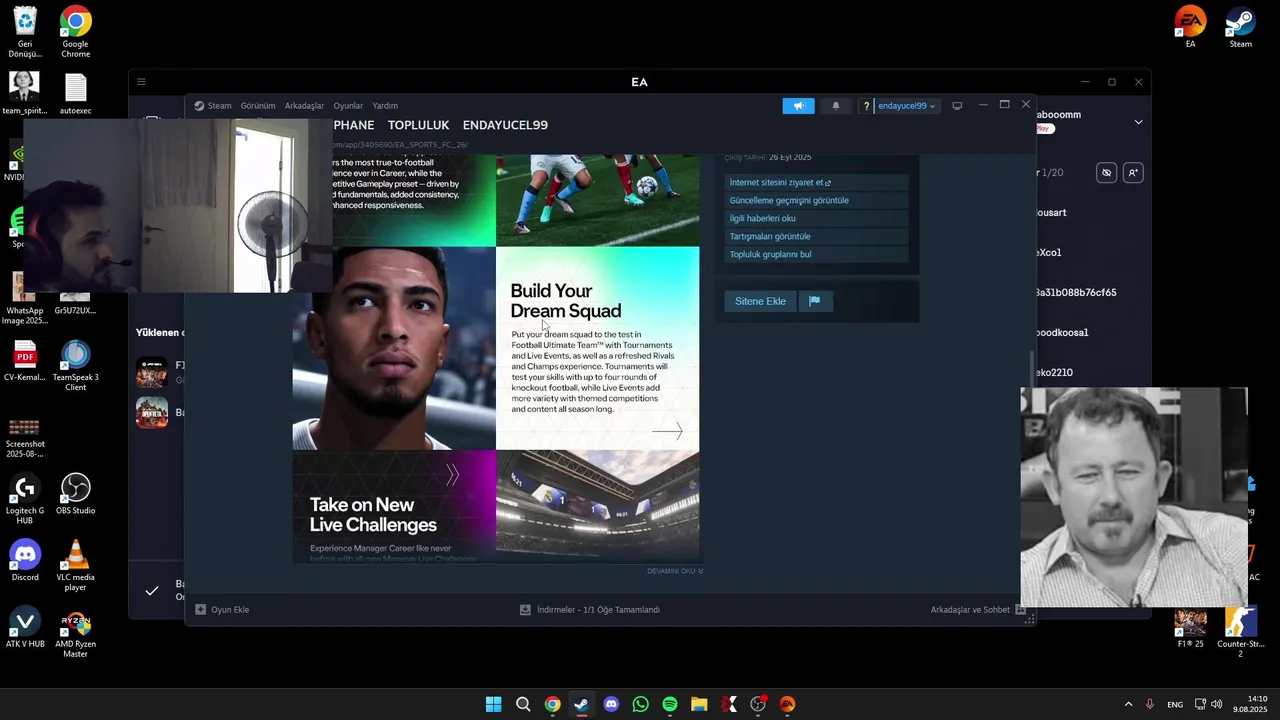
Task: Click the stadium promo image
Action: [x=597, y=503]
